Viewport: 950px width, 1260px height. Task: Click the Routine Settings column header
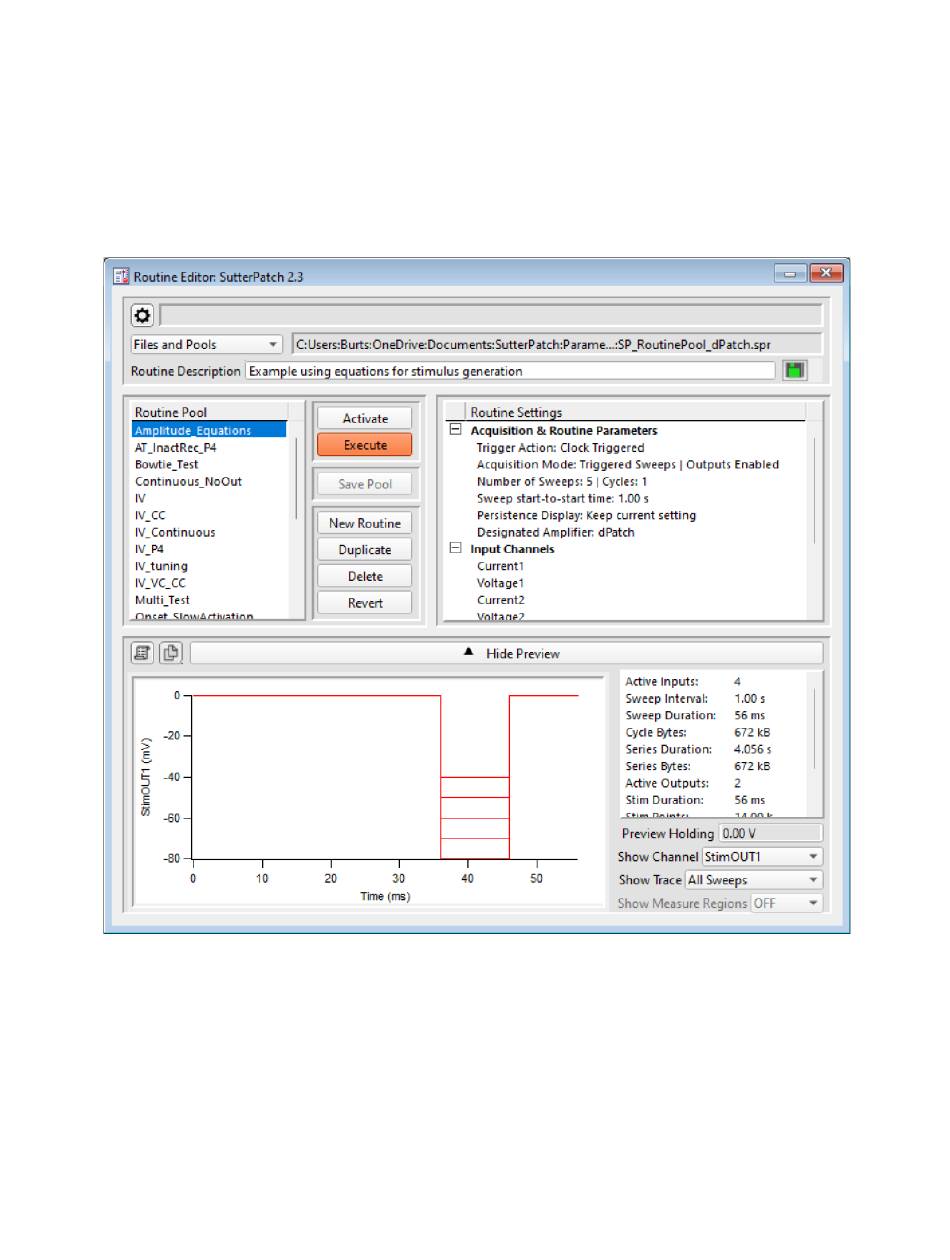point(636,412)
